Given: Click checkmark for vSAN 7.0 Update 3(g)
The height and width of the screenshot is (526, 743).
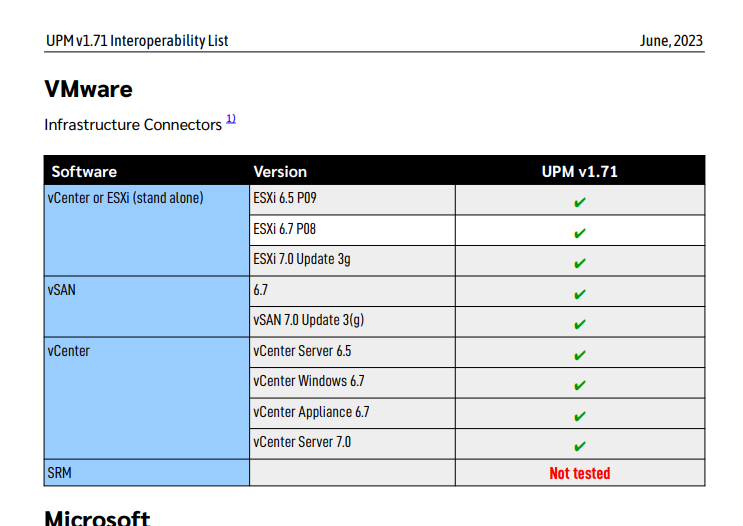Looking at the screenshot, I should [x=580, y=325].
